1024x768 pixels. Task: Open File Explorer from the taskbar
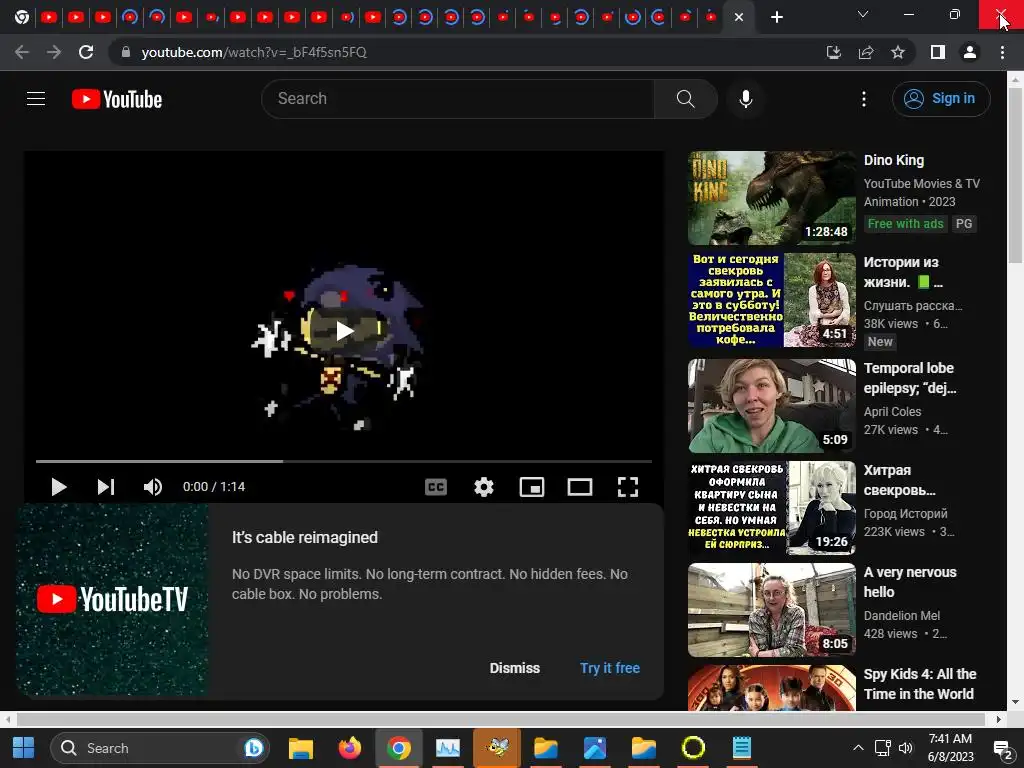(x=301, y=748)
